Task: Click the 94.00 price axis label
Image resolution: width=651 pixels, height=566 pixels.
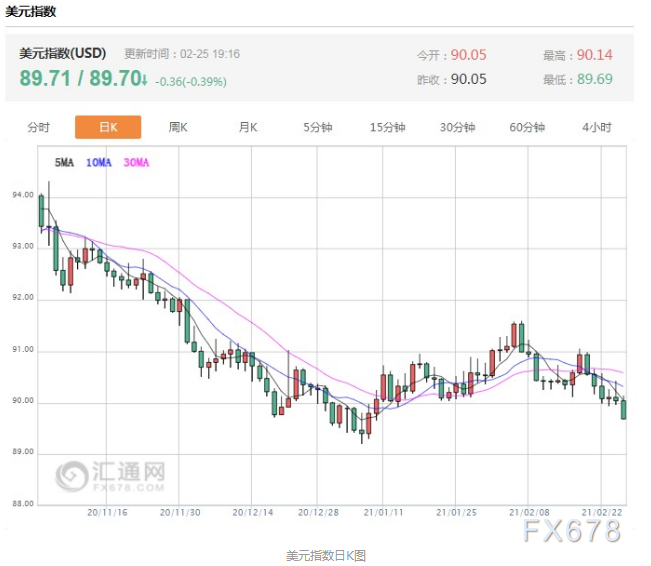Action: [x=23, y=195]
